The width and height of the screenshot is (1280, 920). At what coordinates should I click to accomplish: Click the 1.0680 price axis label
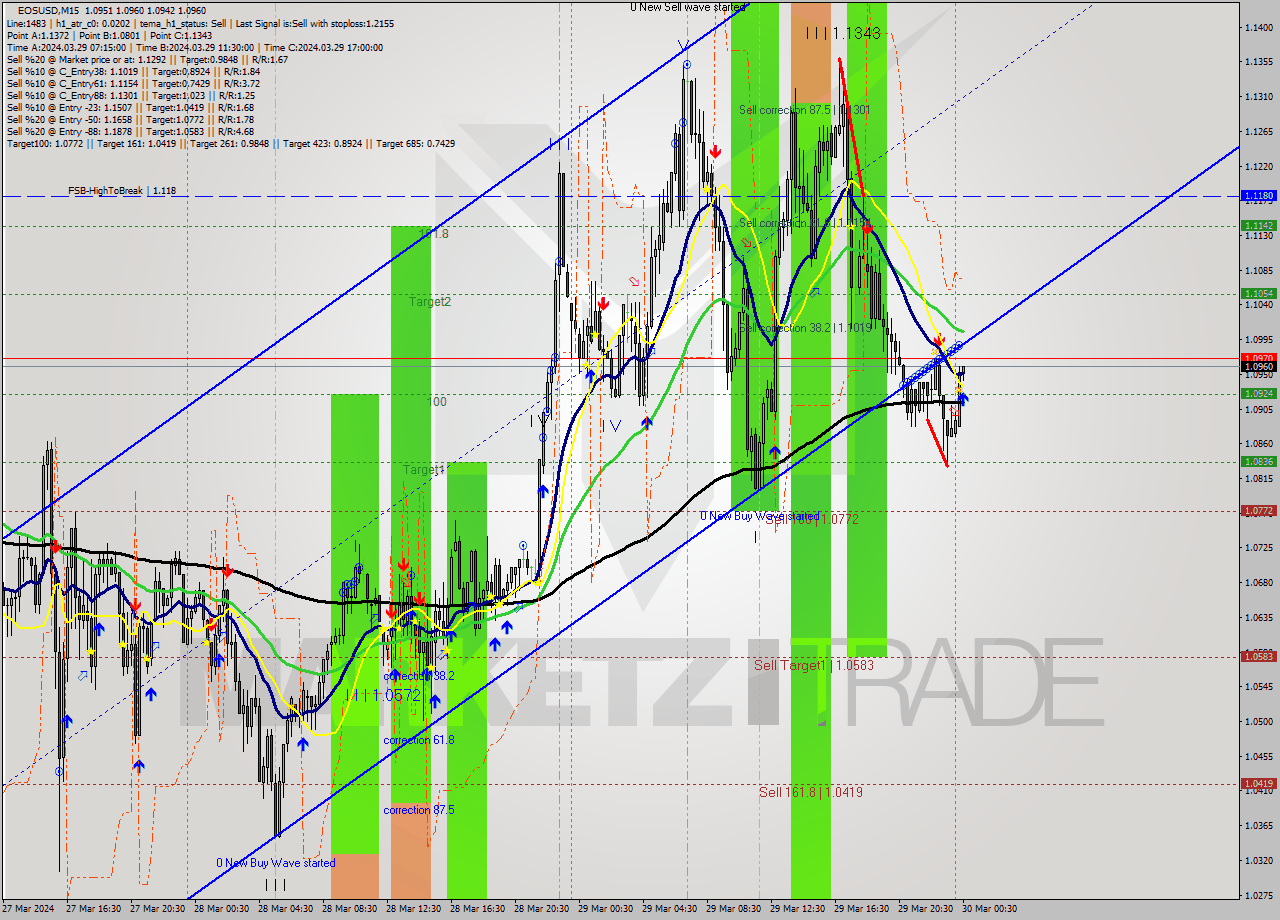click(x=1258, y=583)
